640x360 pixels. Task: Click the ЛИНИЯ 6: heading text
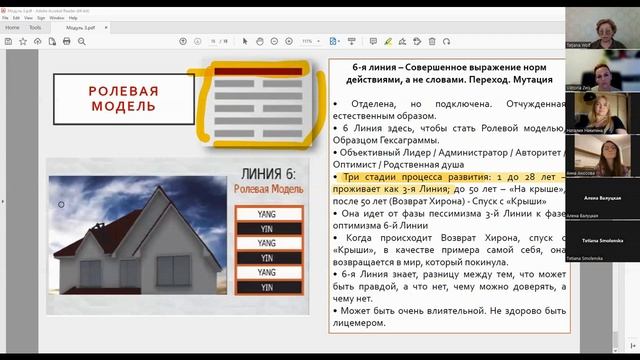click(x=268, y=174)
